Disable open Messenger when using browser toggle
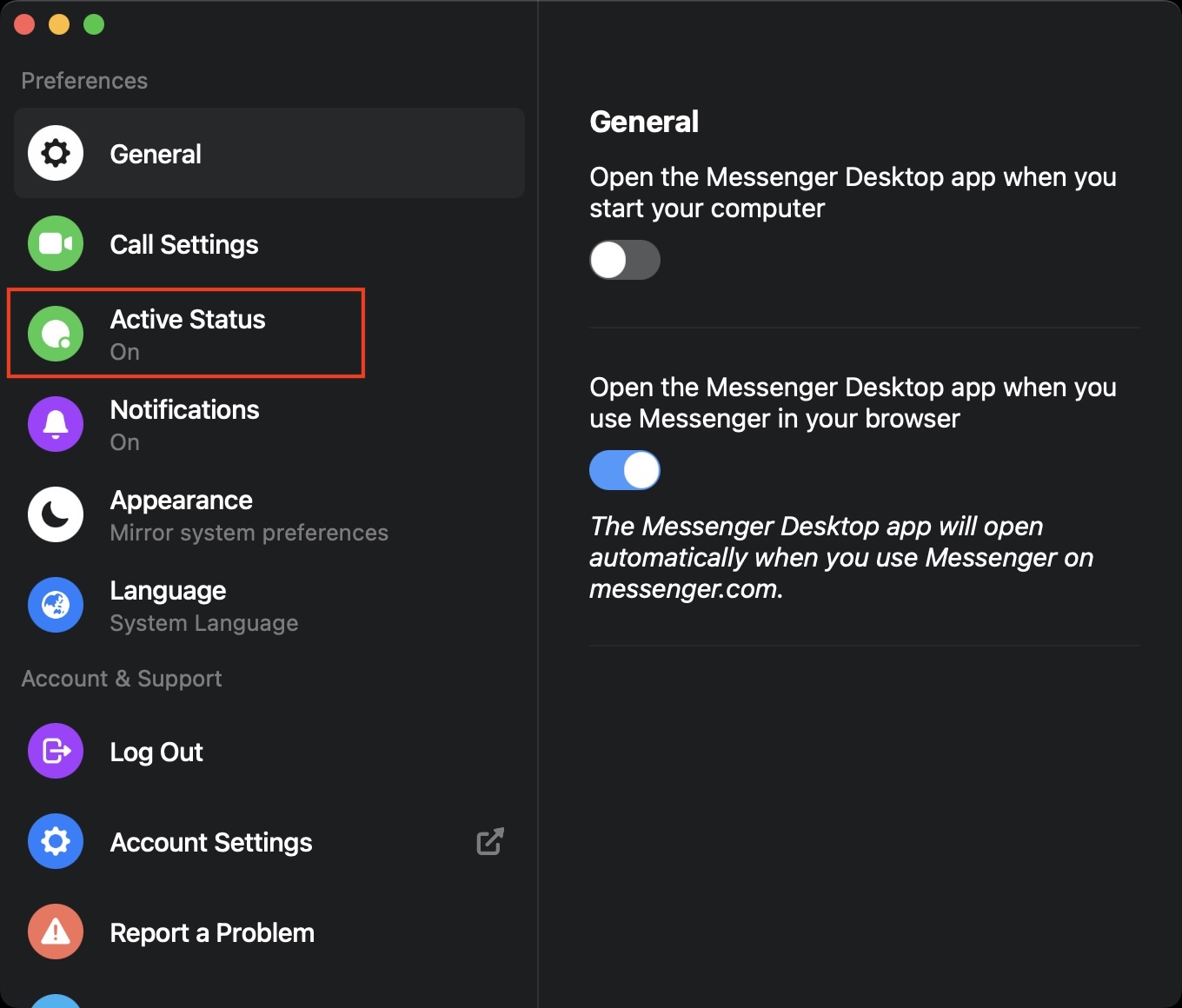The width and height of the screenshot is (1182, 1008). [625, 470]
